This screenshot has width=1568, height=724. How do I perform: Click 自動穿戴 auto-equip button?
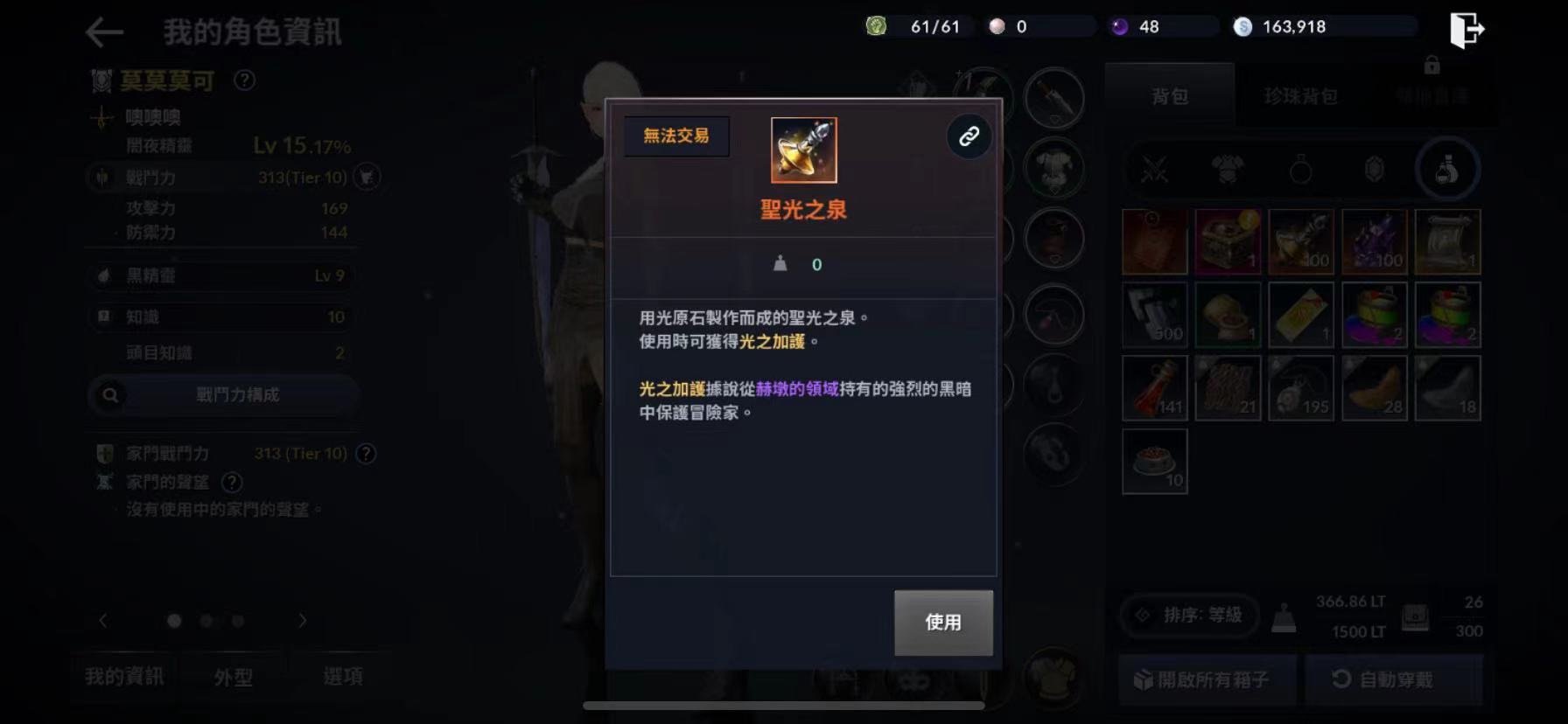[1394, 679]
